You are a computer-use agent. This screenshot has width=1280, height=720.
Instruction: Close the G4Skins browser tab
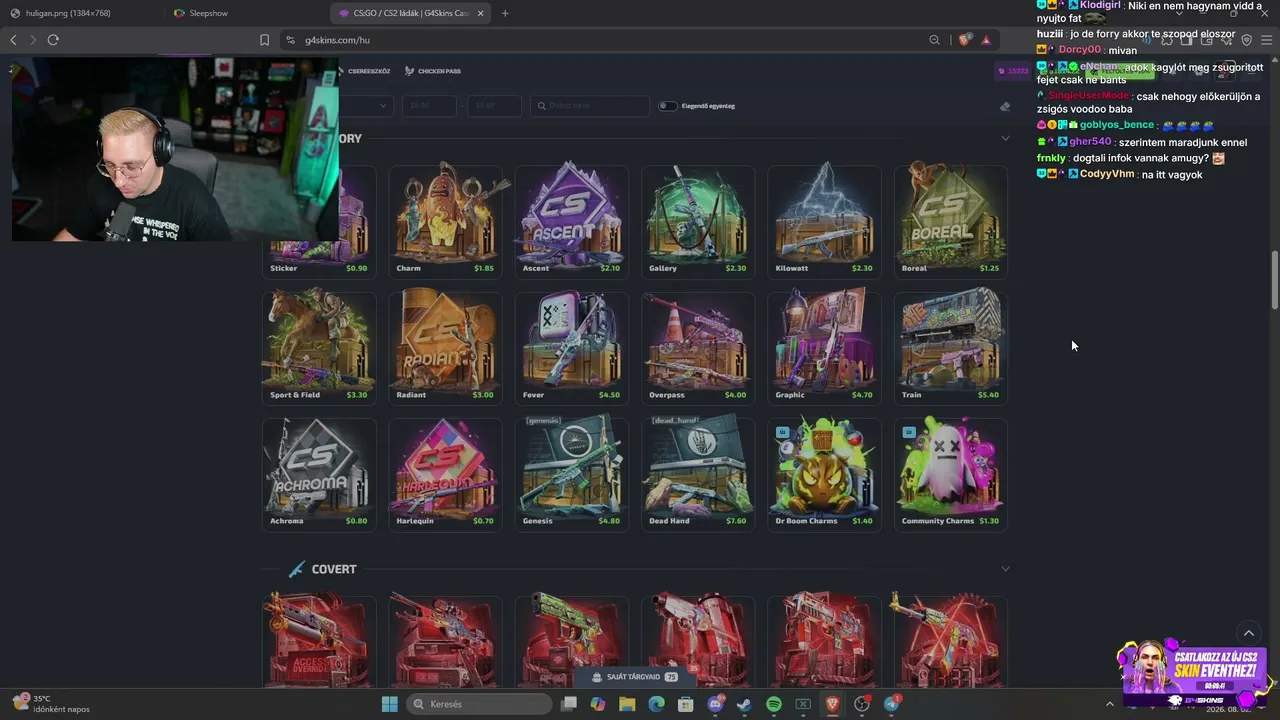click(x=481, y=13)
